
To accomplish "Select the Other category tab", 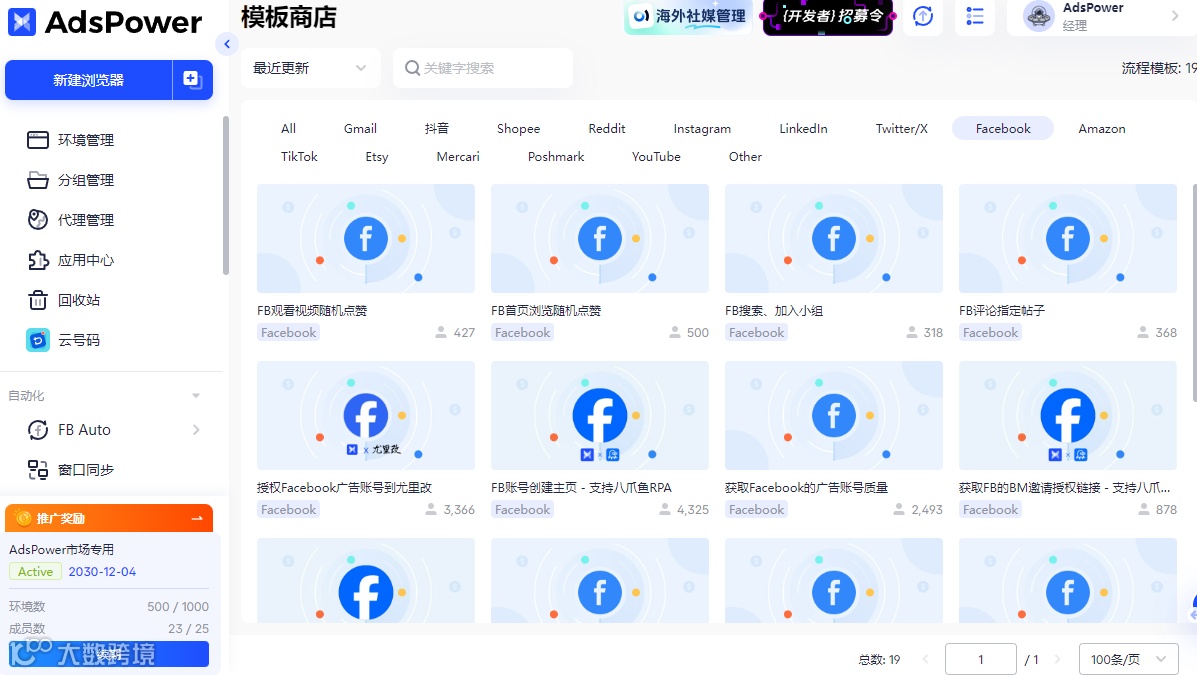I will tap(745, 157).
